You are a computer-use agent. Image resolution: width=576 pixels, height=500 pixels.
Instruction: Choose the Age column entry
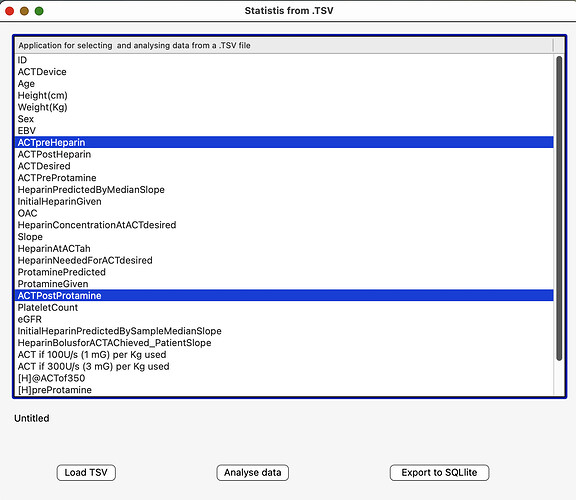click(284, 83)
